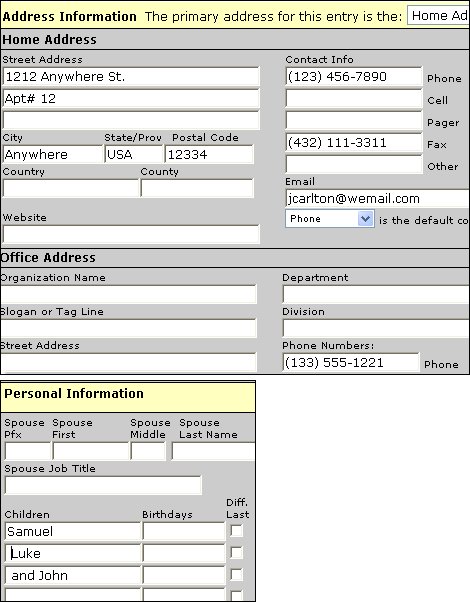Click the empty Pager number field

354,120
